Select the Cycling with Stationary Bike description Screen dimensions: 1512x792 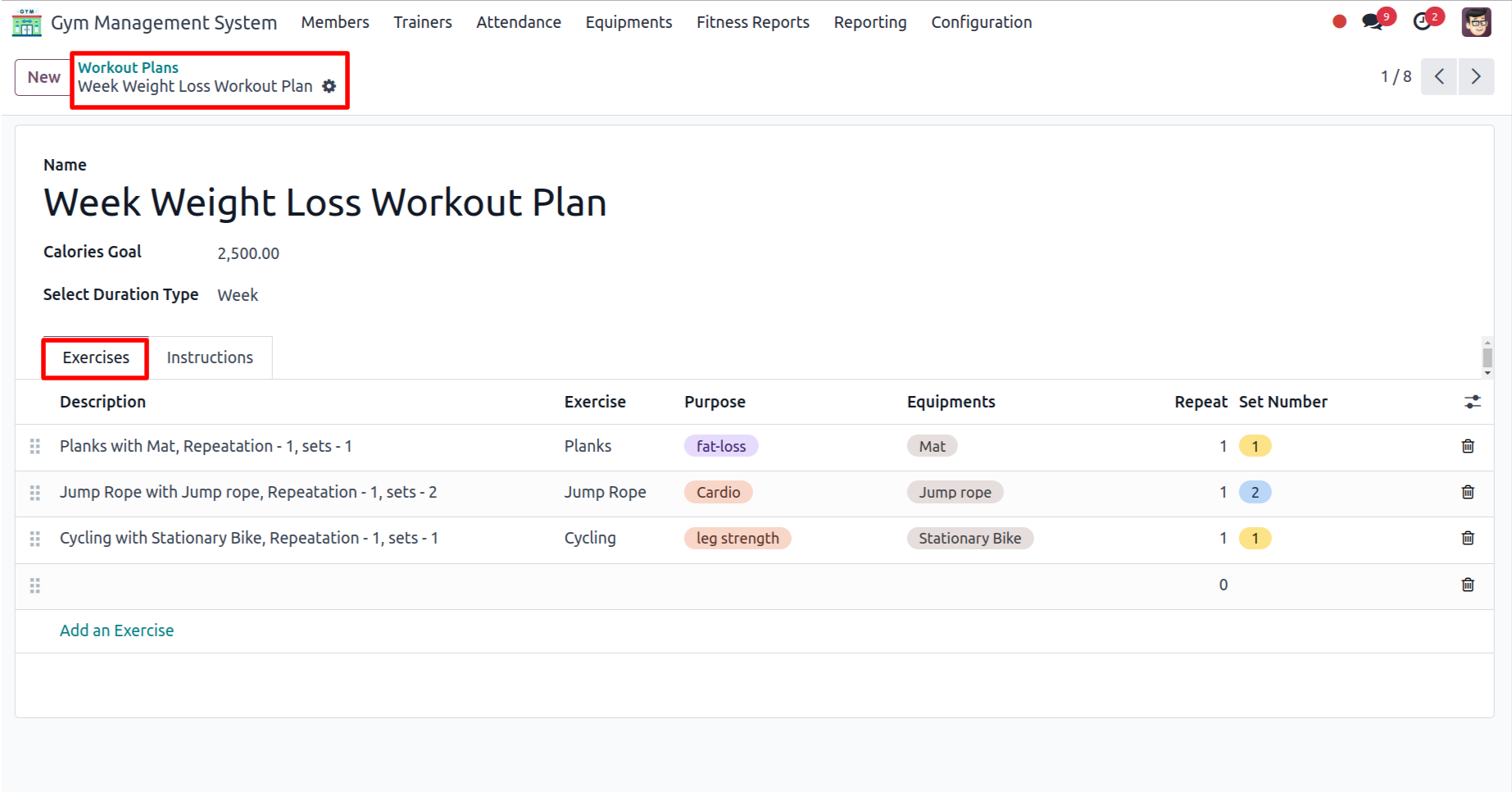249,538
